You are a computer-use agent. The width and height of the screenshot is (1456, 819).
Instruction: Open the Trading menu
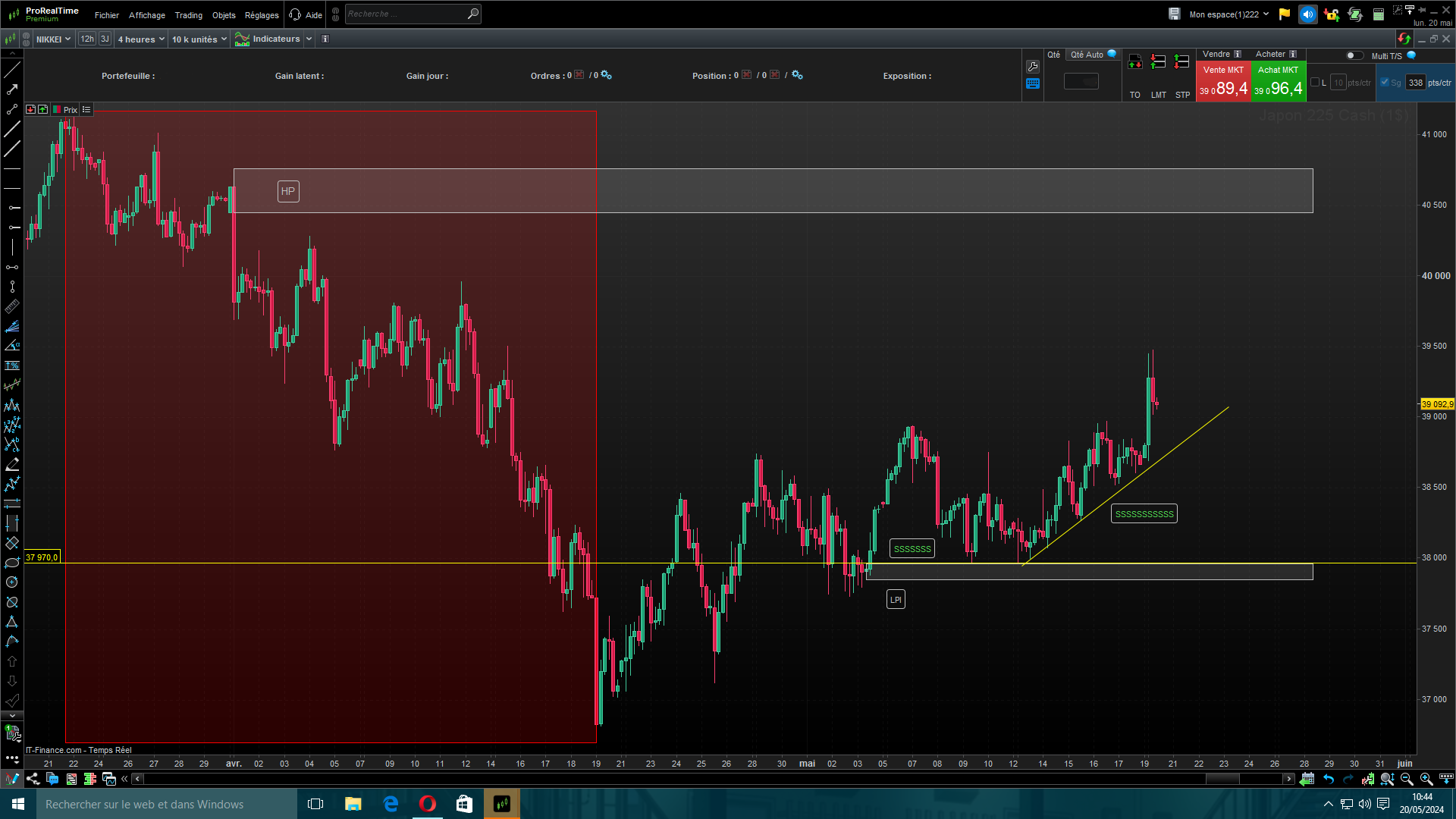click(188, 15)
